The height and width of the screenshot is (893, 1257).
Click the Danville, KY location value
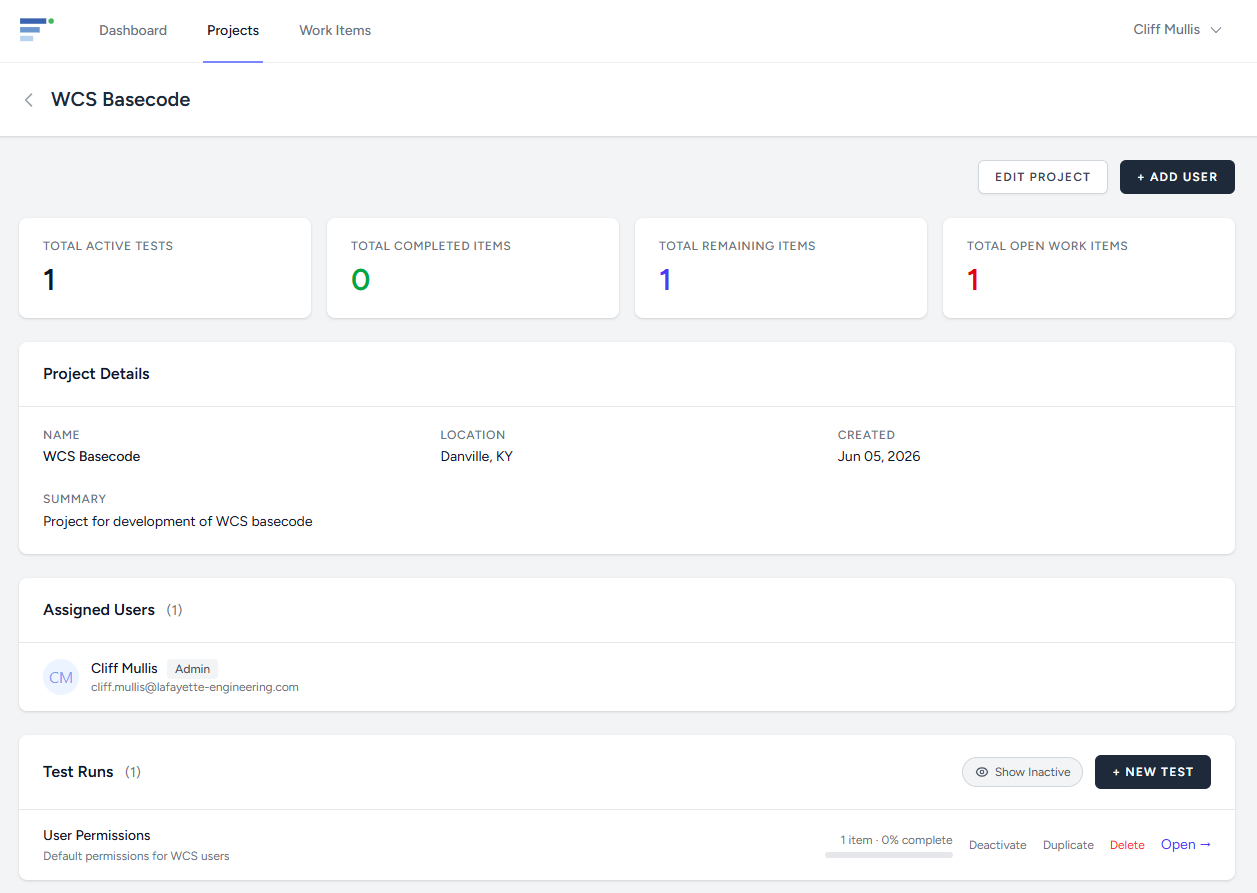tap(477, 456)
